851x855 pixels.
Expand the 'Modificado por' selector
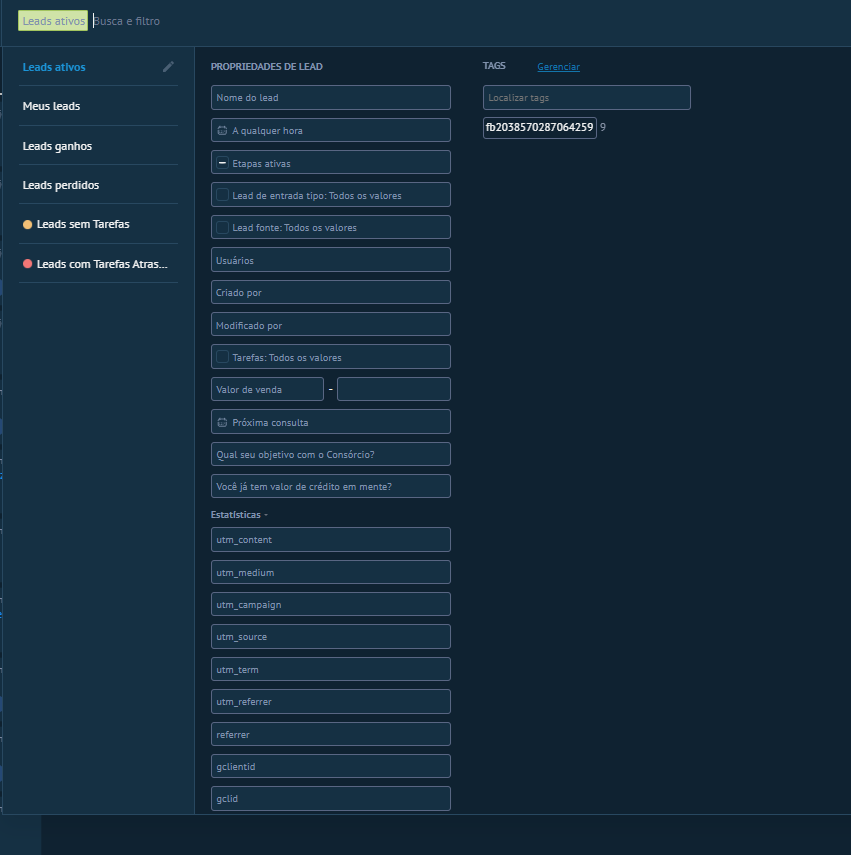point(330,325)
